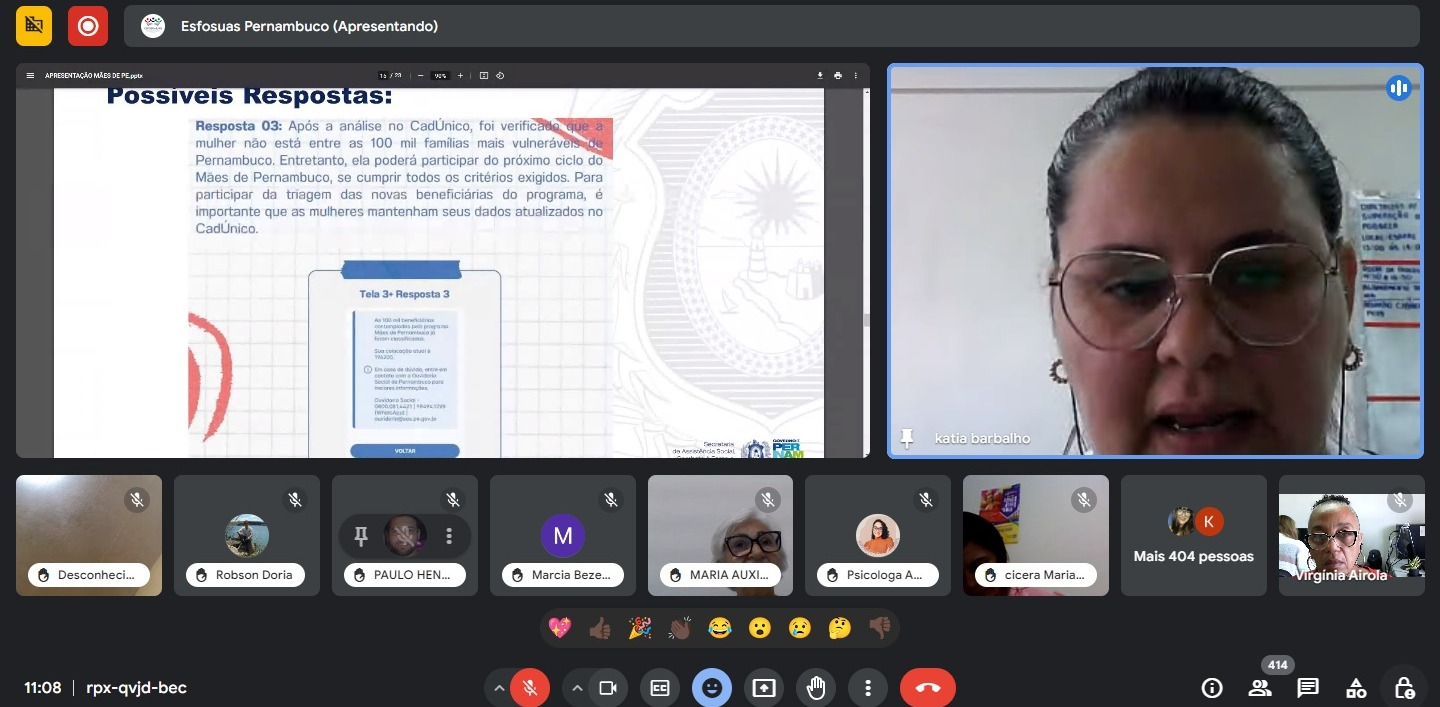The image size is (1440, 707).
Task: Raise your hand in the meeting
Action: [816, 688]
